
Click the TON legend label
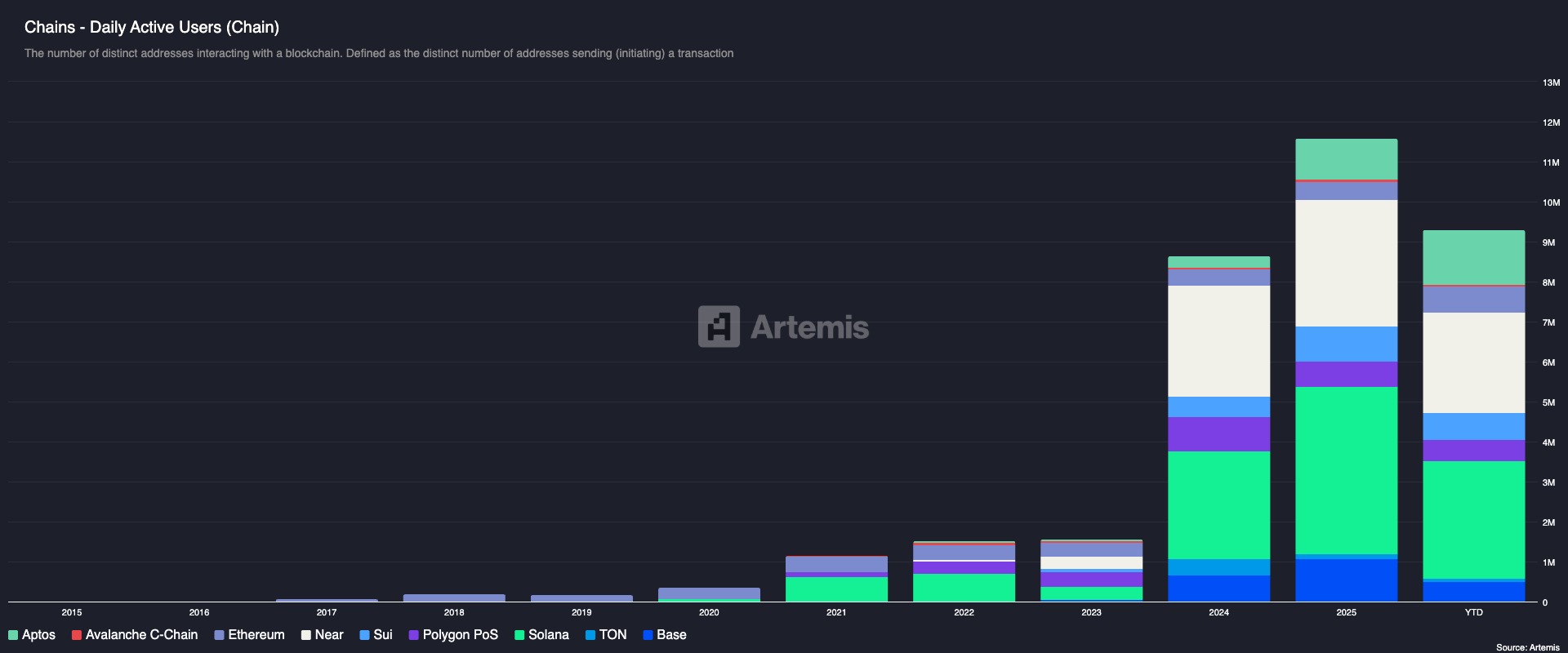coord(613,635)
